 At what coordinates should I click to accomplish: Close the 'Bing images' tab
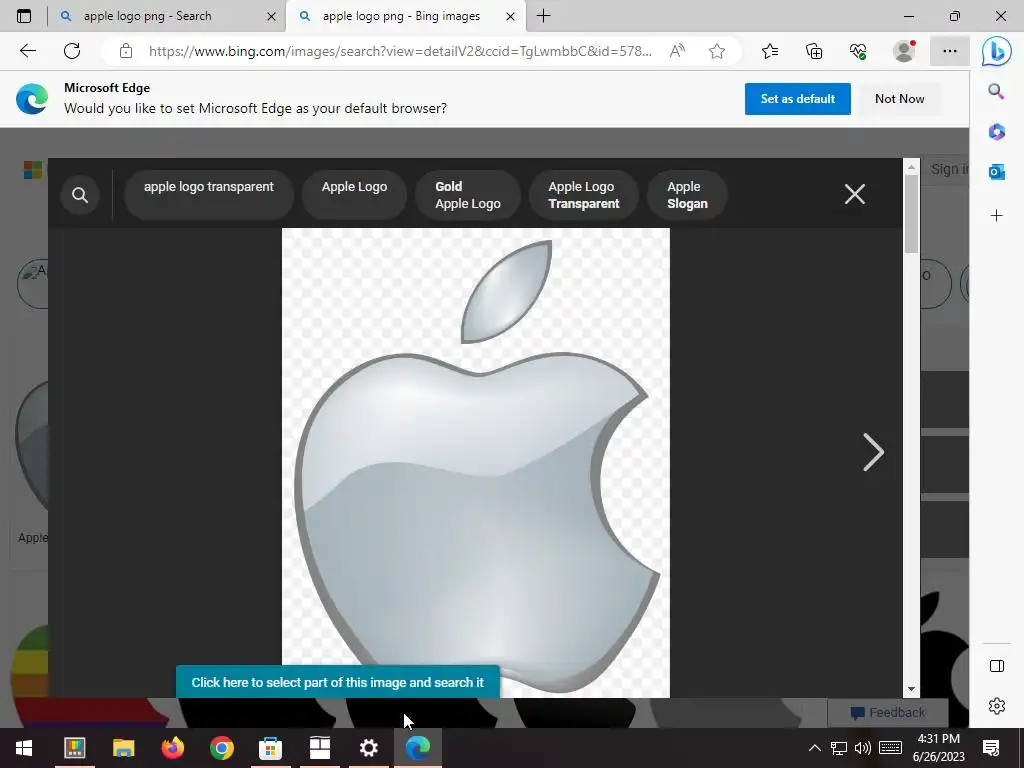pyautogui.click(x=511, y=17)
